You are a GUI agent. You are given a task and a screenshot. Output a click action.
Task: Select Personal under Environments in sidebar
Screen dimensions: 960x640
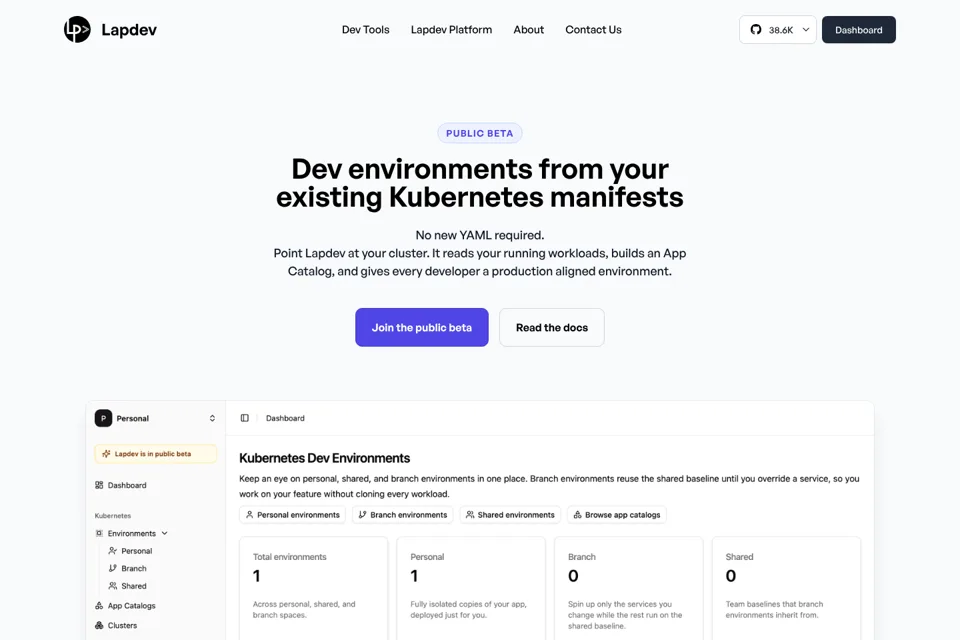coord(137,551)
